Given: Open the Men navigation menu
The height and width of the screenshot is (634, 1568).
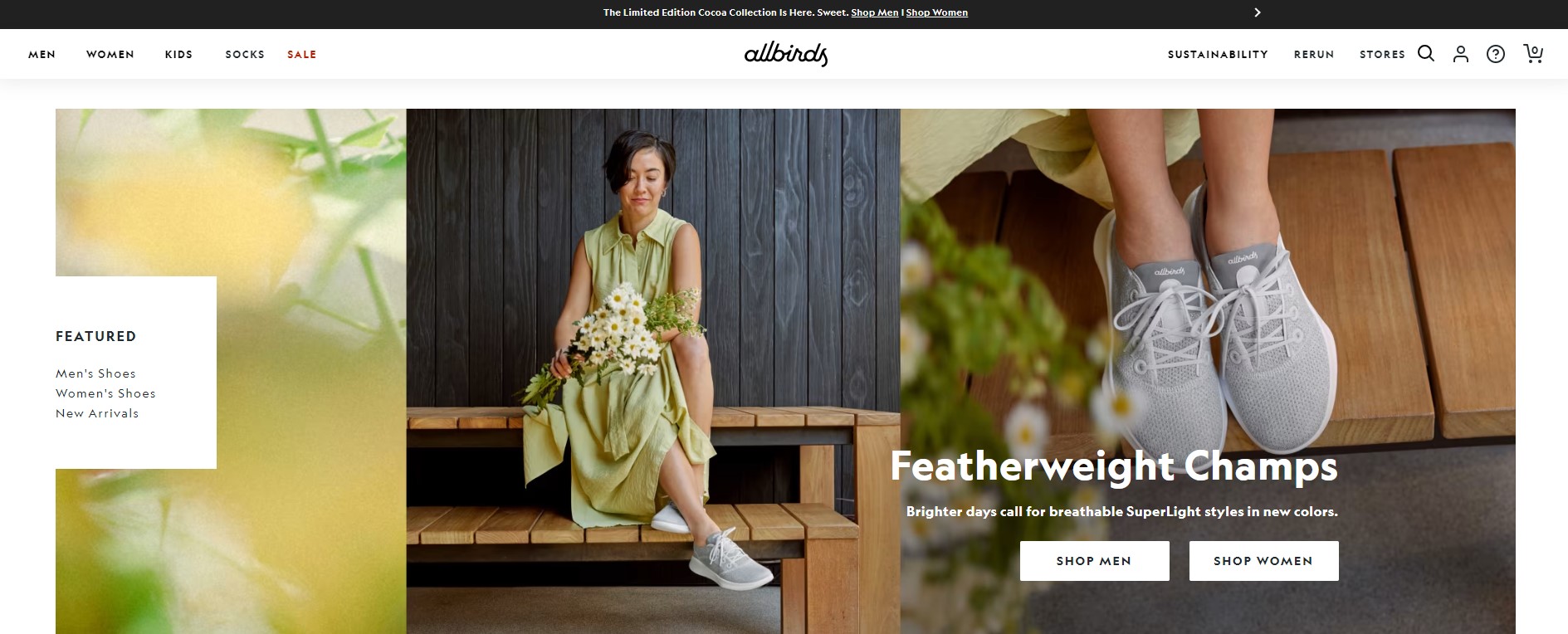Looking at the screenshot, I should [x=42, y=55].
